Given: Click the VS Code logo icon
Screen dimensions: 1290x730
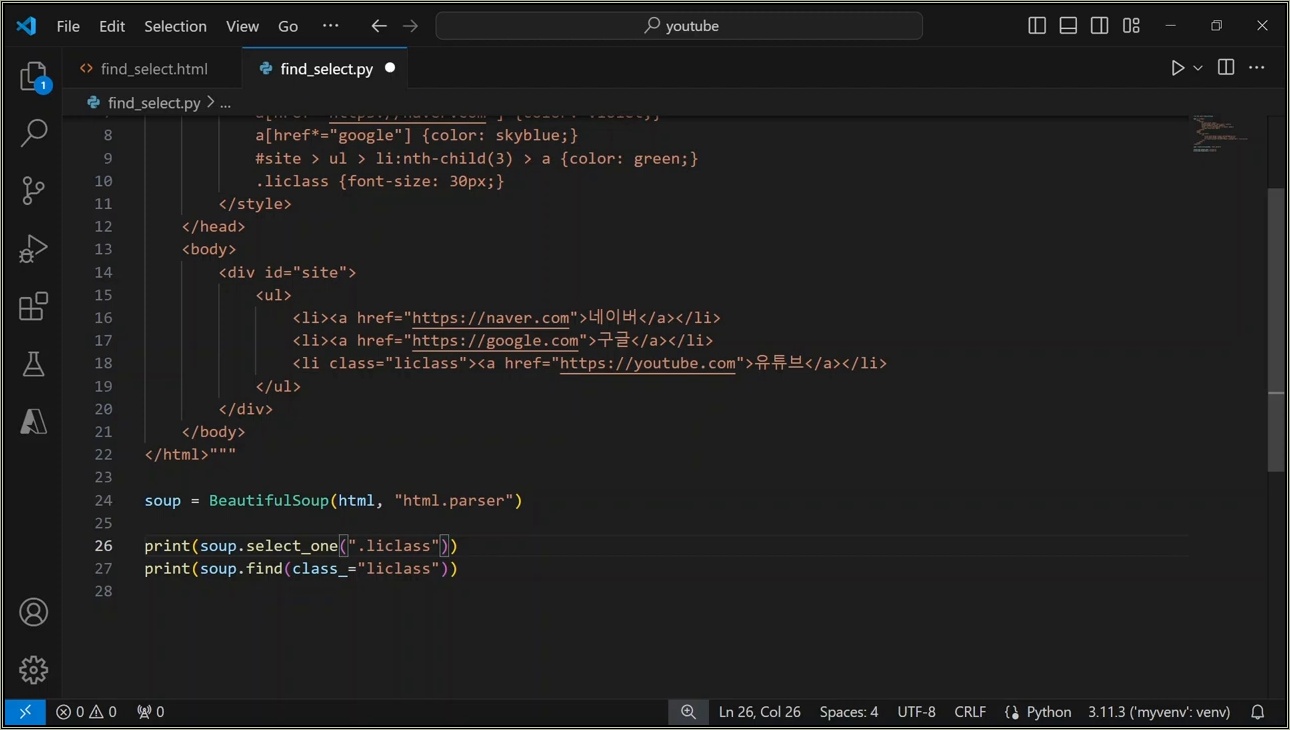Looking at the screenshot, I should coord(26,26).
